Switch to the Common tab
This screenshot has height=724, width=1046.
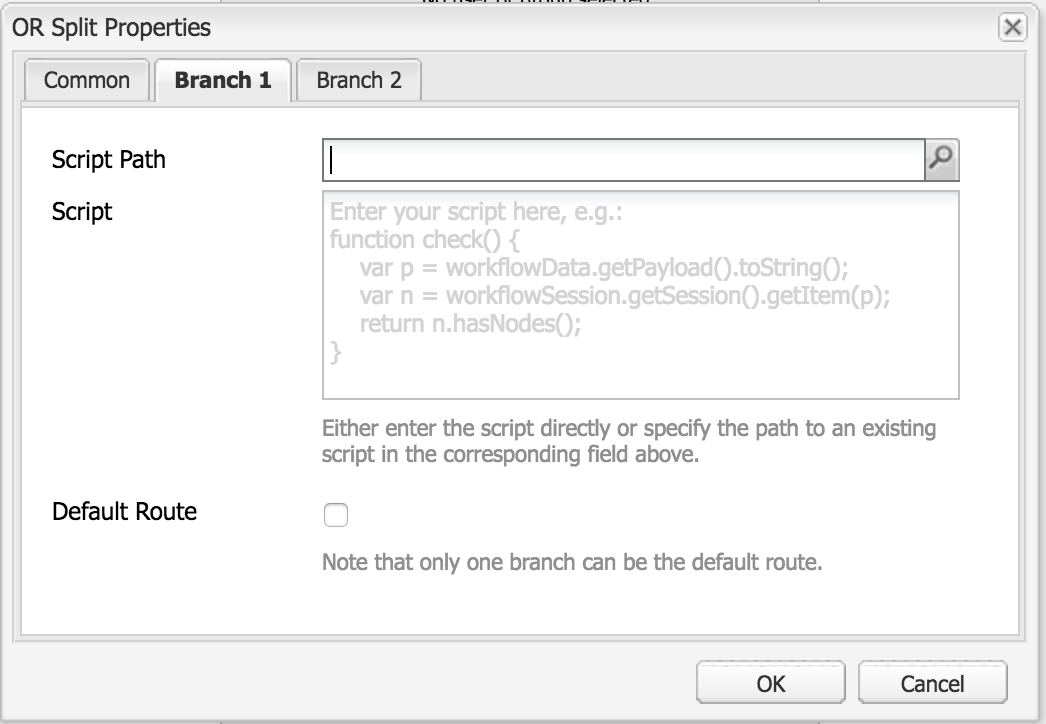(87, 80)
